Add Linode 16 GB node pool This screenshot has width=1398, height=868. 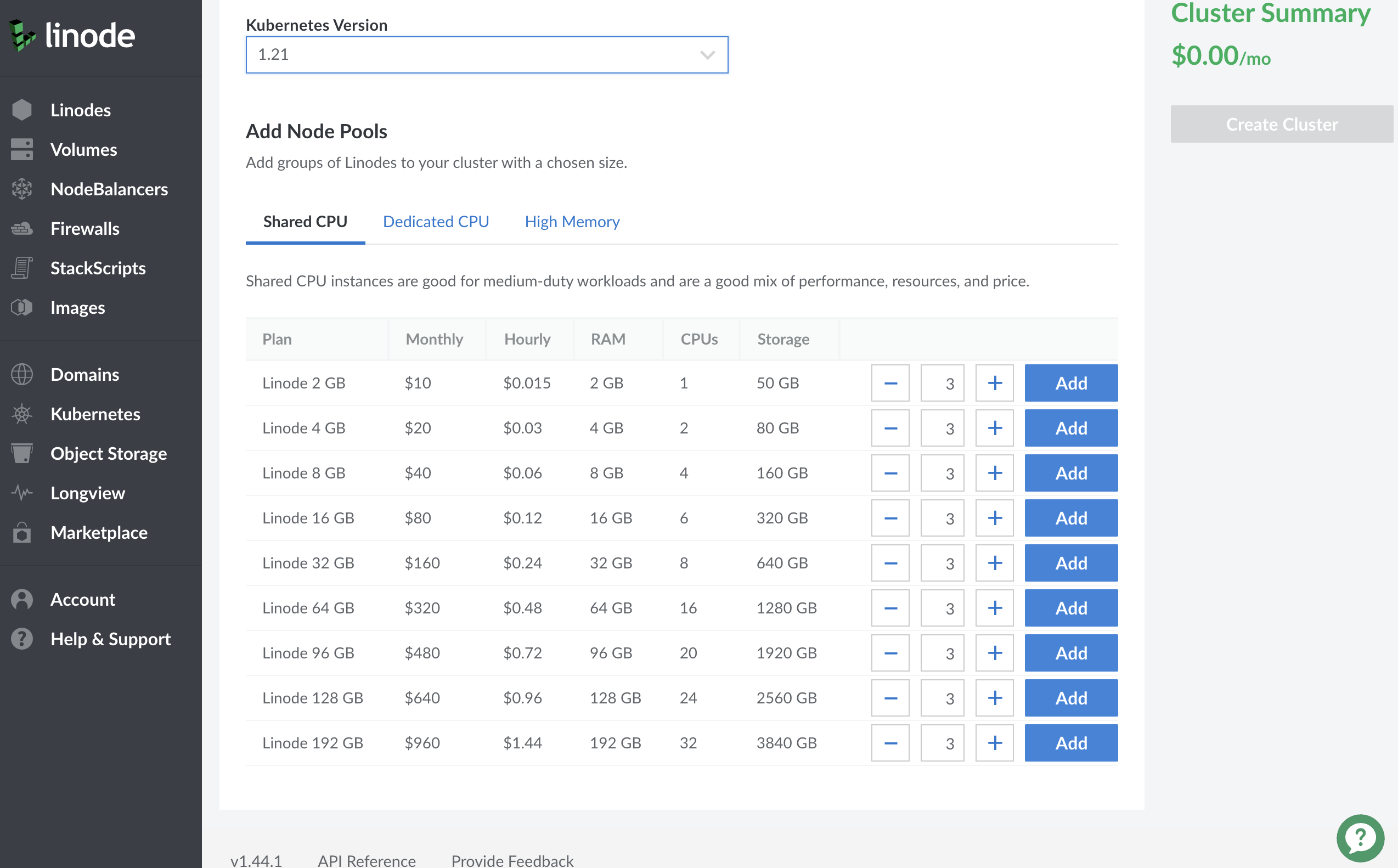[x=1072, y=517]
